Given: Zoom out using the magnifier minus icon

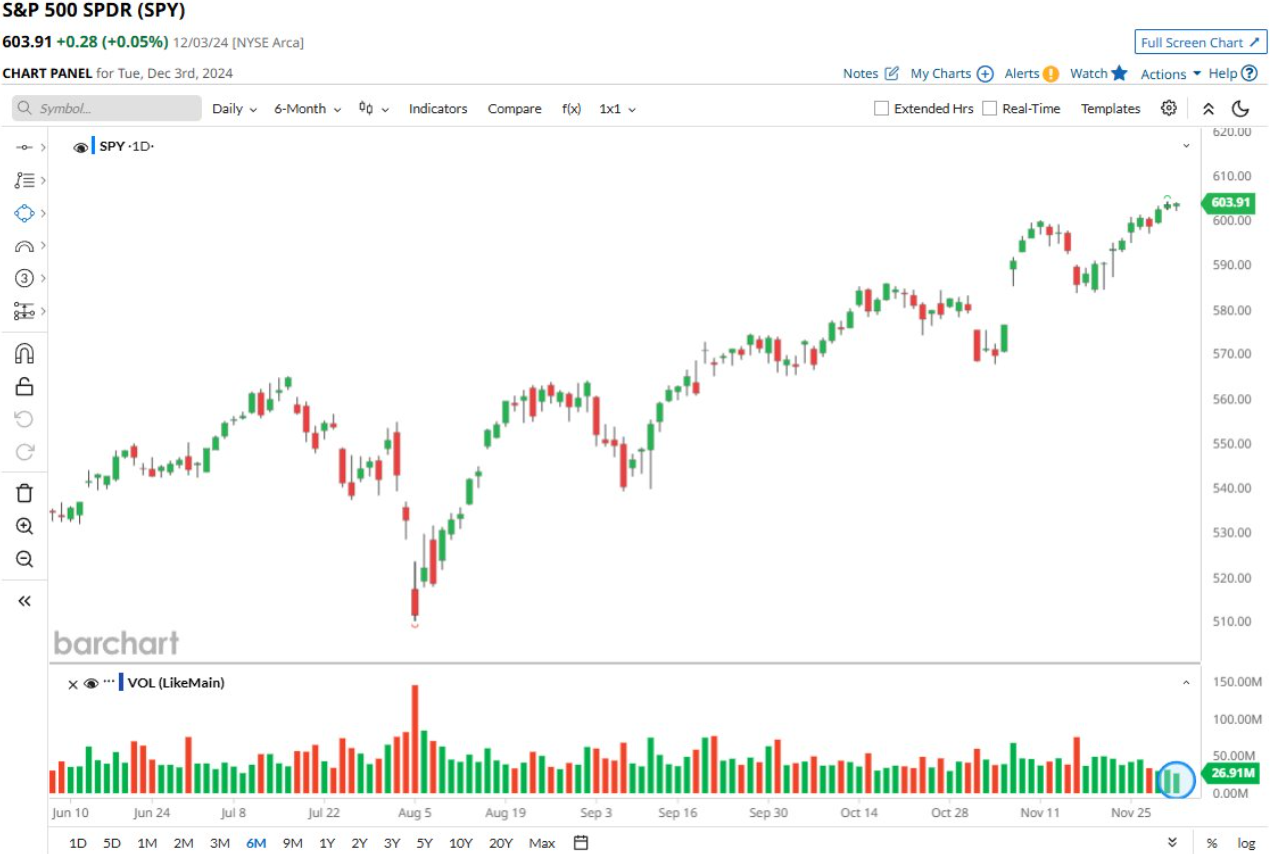Looking at the screenshot, I should pos(25,559).
